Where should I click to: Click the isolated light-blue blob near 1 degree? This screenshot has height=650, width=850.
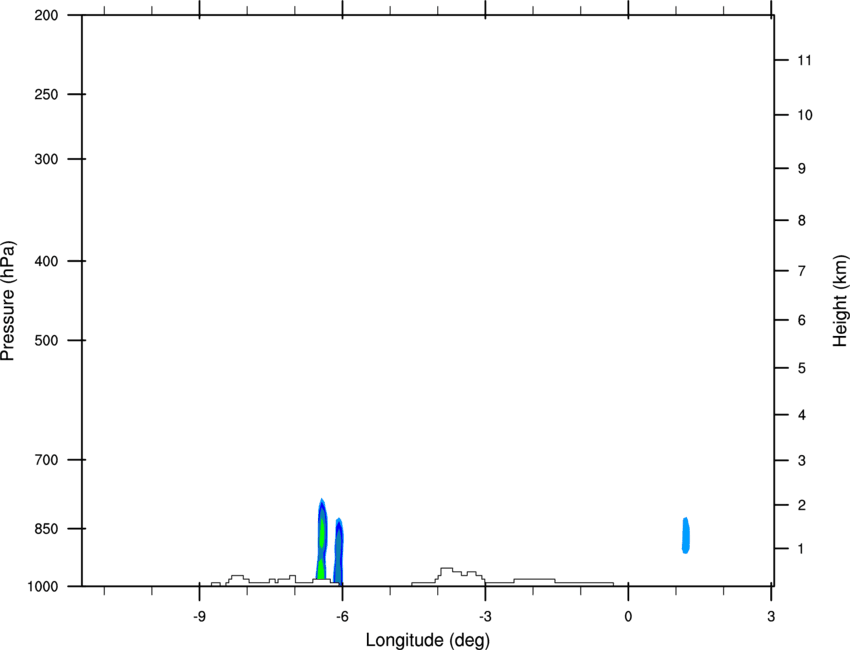[686, 536]
